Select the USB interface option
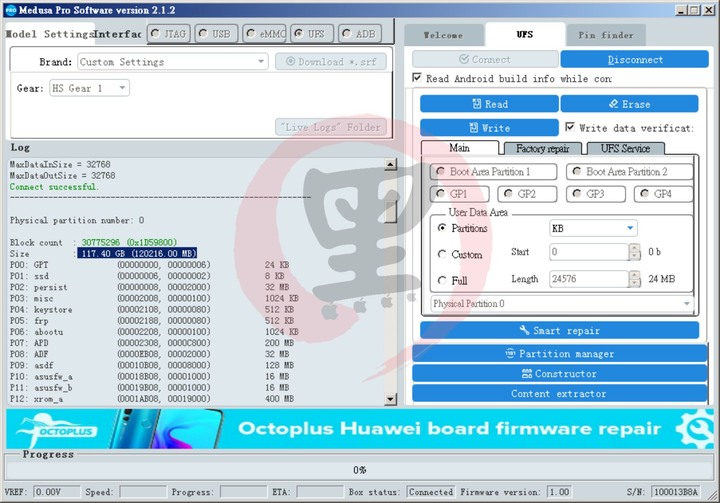The image size is (720, 503). (216, 34)
